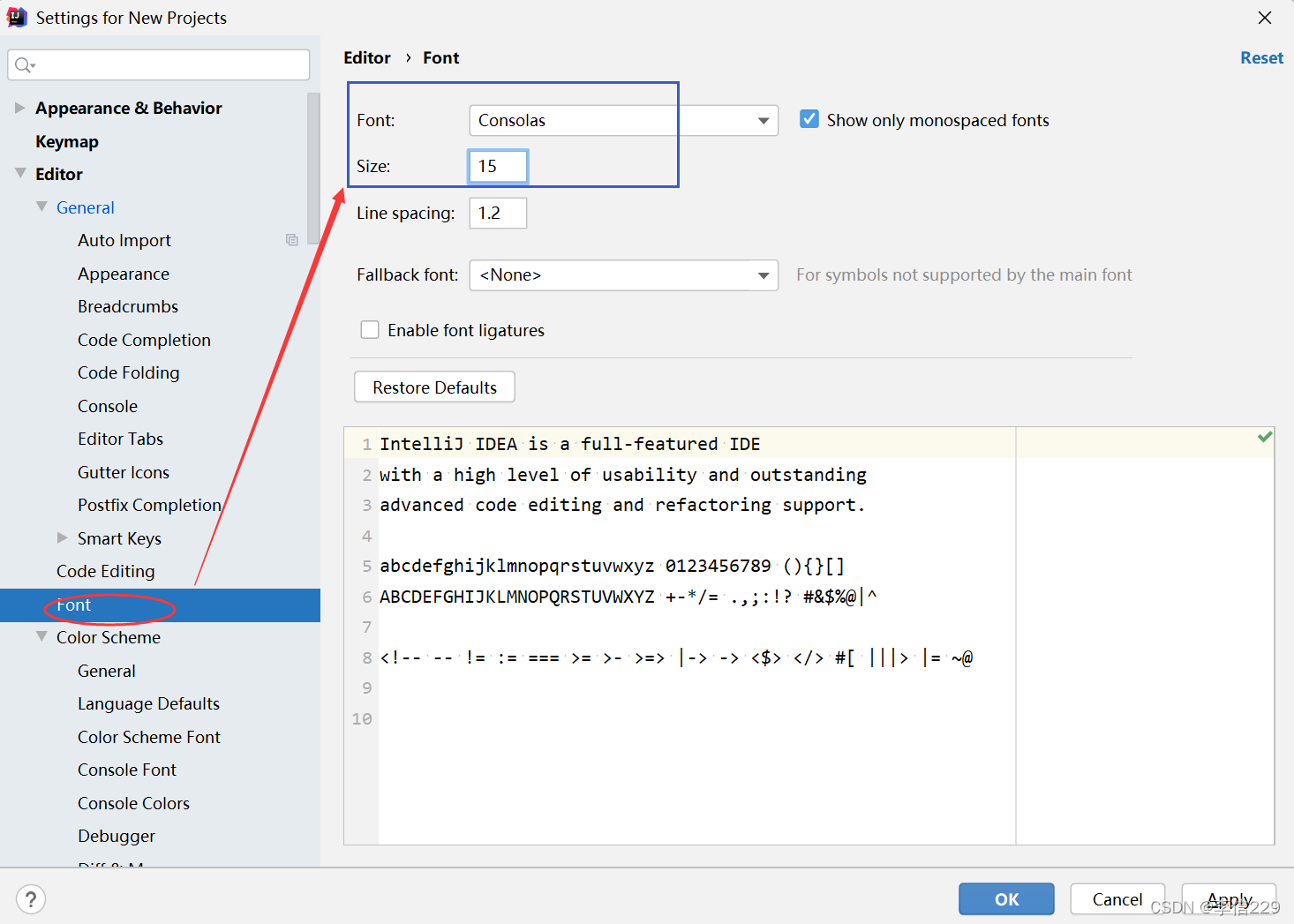The width and height of the screenshot is (1294, 924).
Task: Select Gutter Icons settings
Action: point(124,472)
